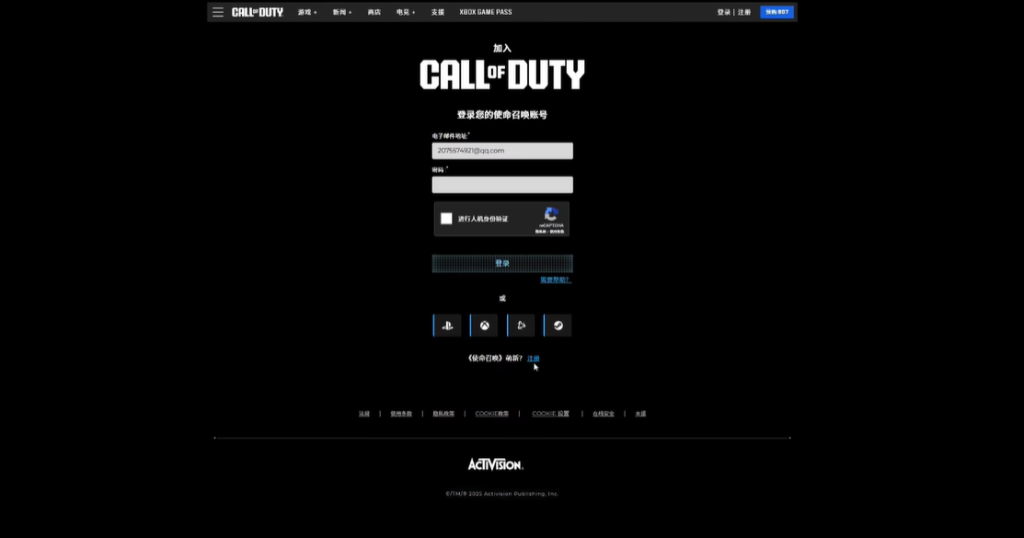Expand the 游戏 dropdown in navbar
Viewport: 1024px width, 538px height.
tap(307, 12)
